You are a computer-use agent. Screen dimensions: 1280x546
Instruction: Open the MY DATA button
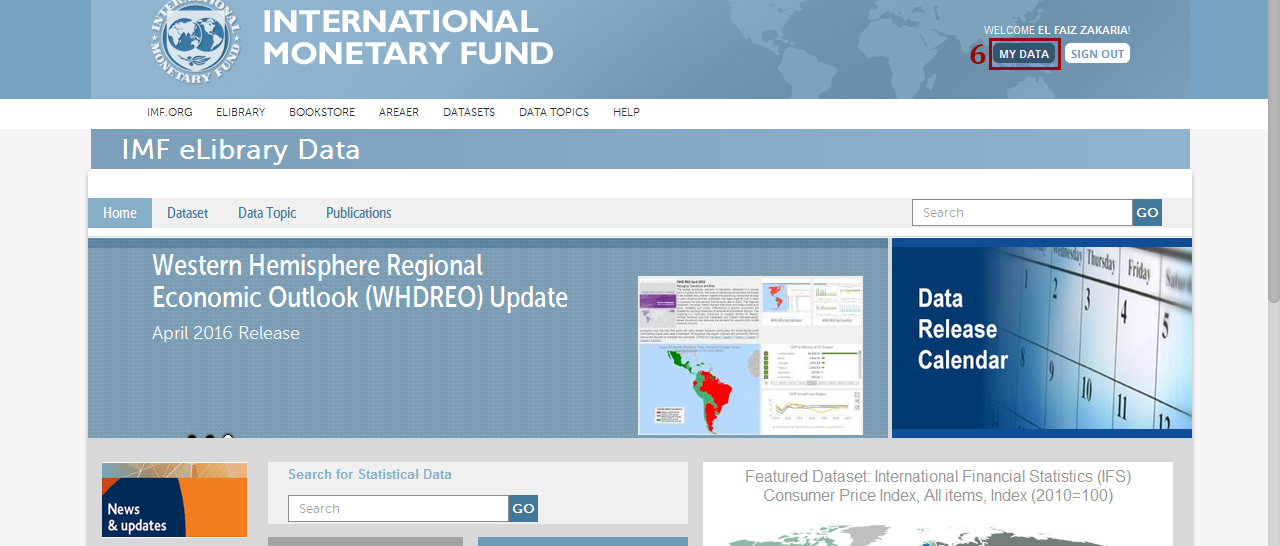click(x=1024, y=54)
